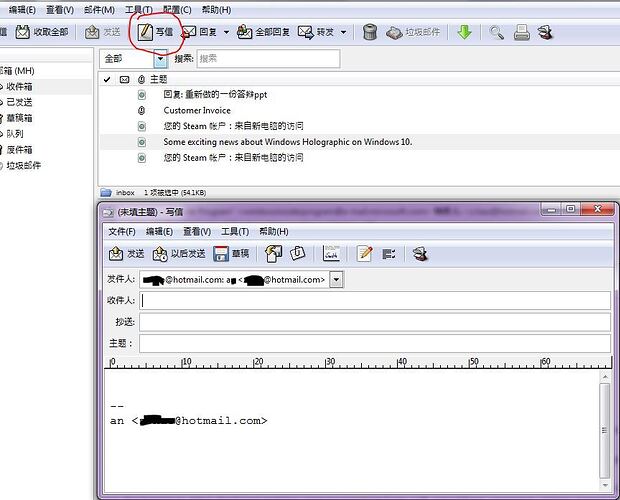Click the main window search (搜索) input box
The image size is (620, 500).
coord(268,59)
